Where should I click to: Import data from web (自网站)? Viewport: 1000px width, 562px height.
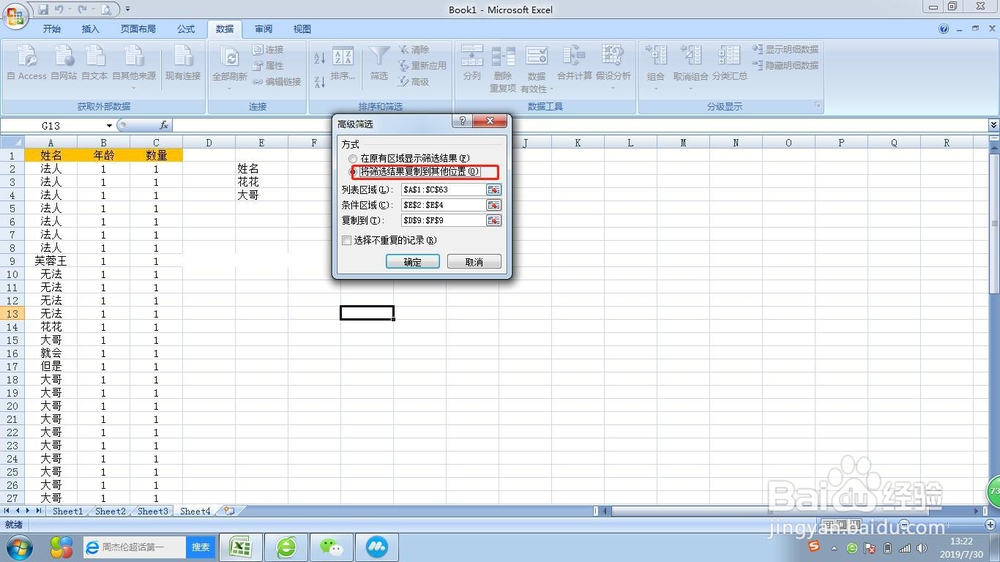point(64,63)
